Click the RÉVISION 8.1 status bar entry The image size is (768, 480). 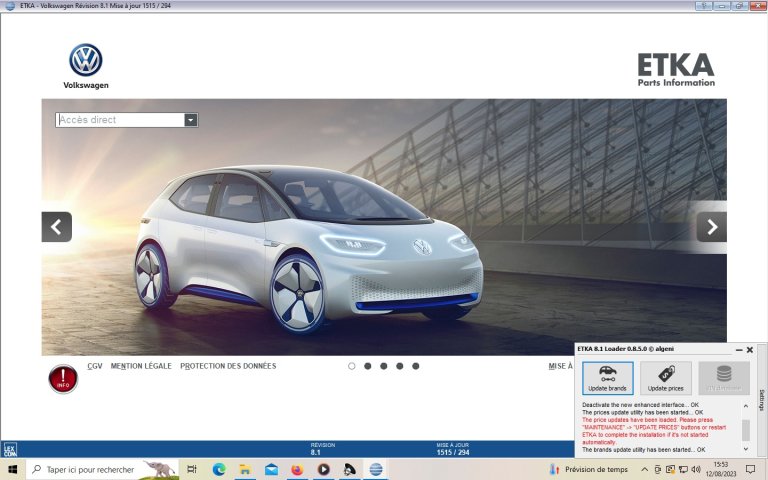coord(322,449)
